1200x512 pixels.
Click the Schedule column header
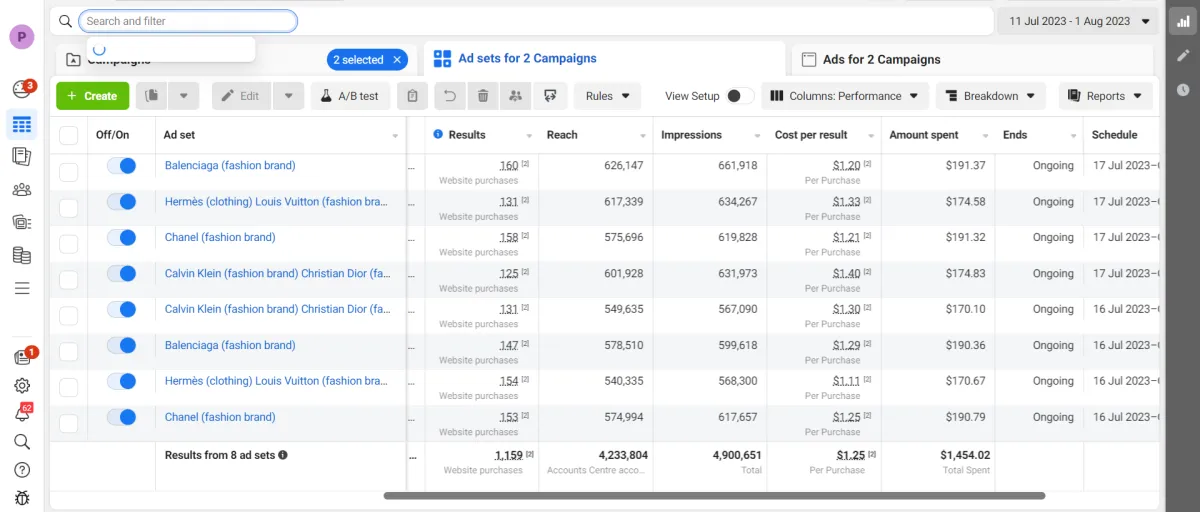1114,135
